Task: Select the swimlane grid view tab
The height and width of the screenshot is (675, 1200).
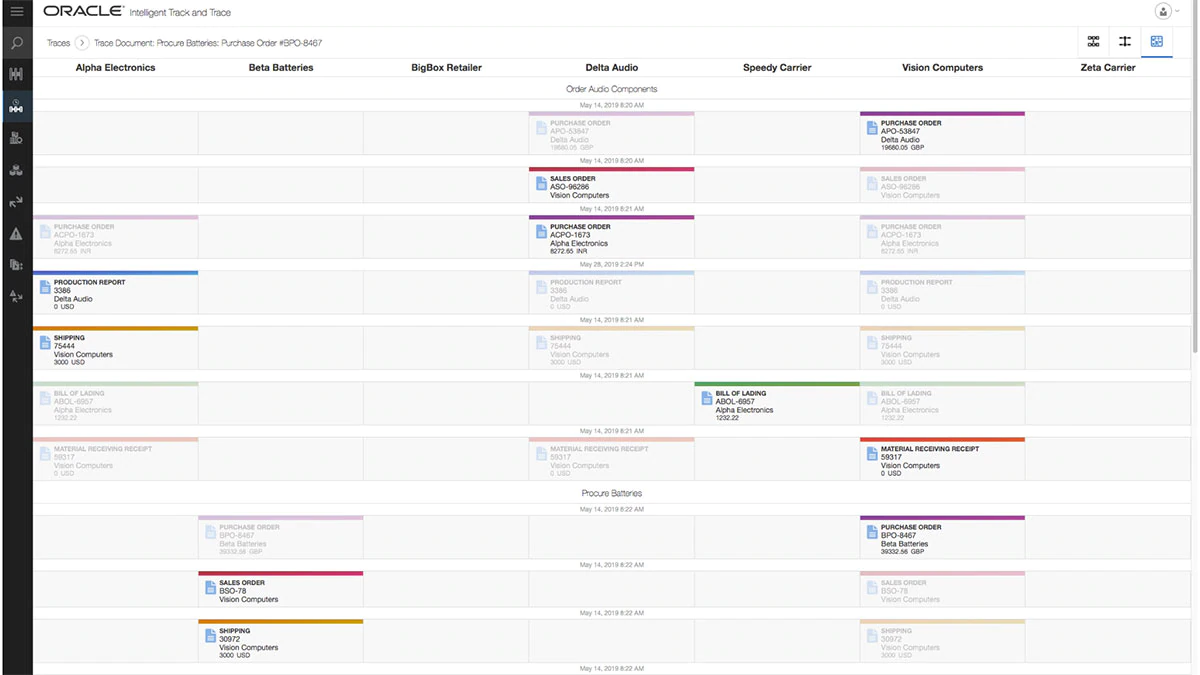Action: point(1157,42)
